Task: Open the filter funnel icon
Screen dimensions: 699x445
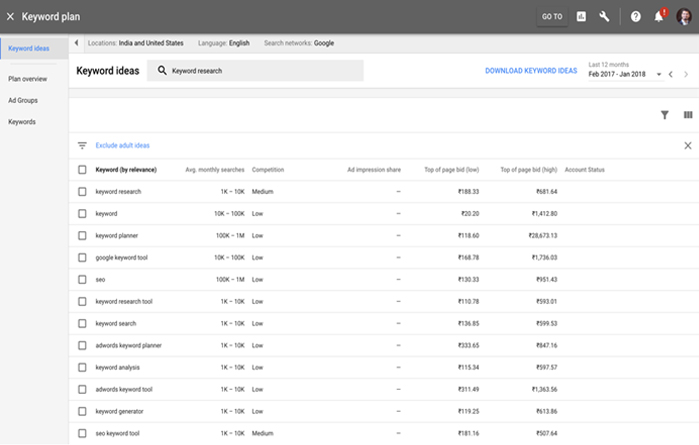Action: [x=664, y=115]
